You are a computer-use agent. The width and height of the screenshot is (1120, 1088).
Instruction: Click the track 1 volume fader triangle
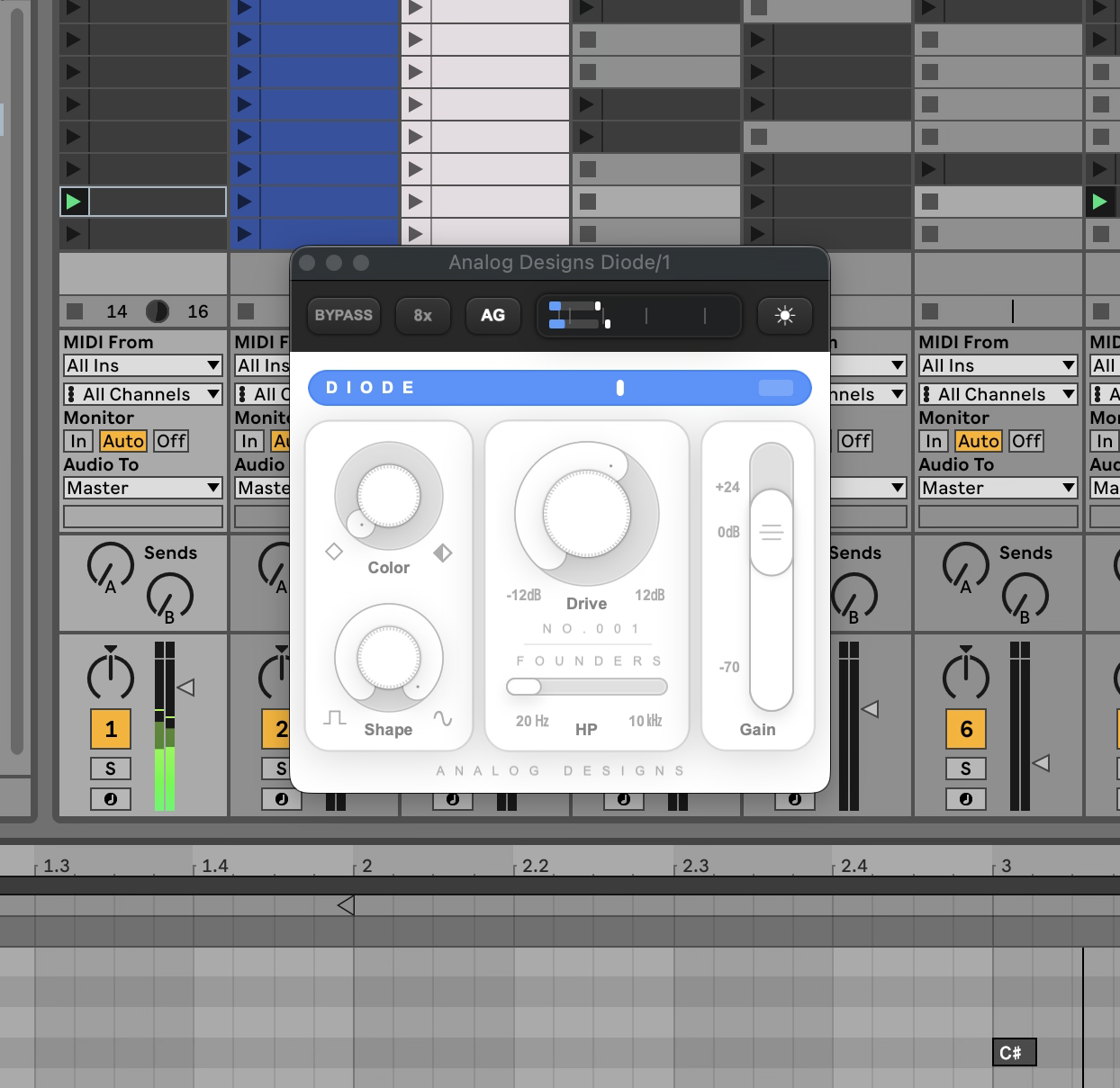[186, 688]
